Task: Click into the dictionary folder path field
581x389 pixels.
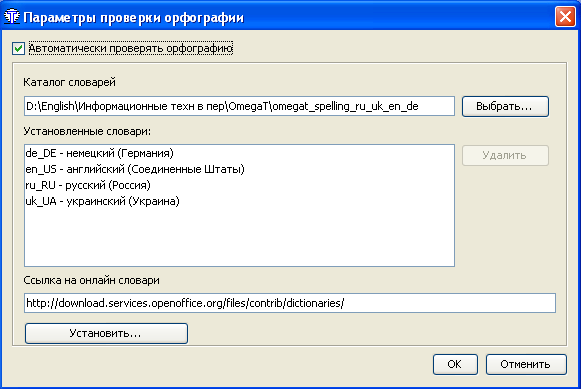Action: (239, 106)
